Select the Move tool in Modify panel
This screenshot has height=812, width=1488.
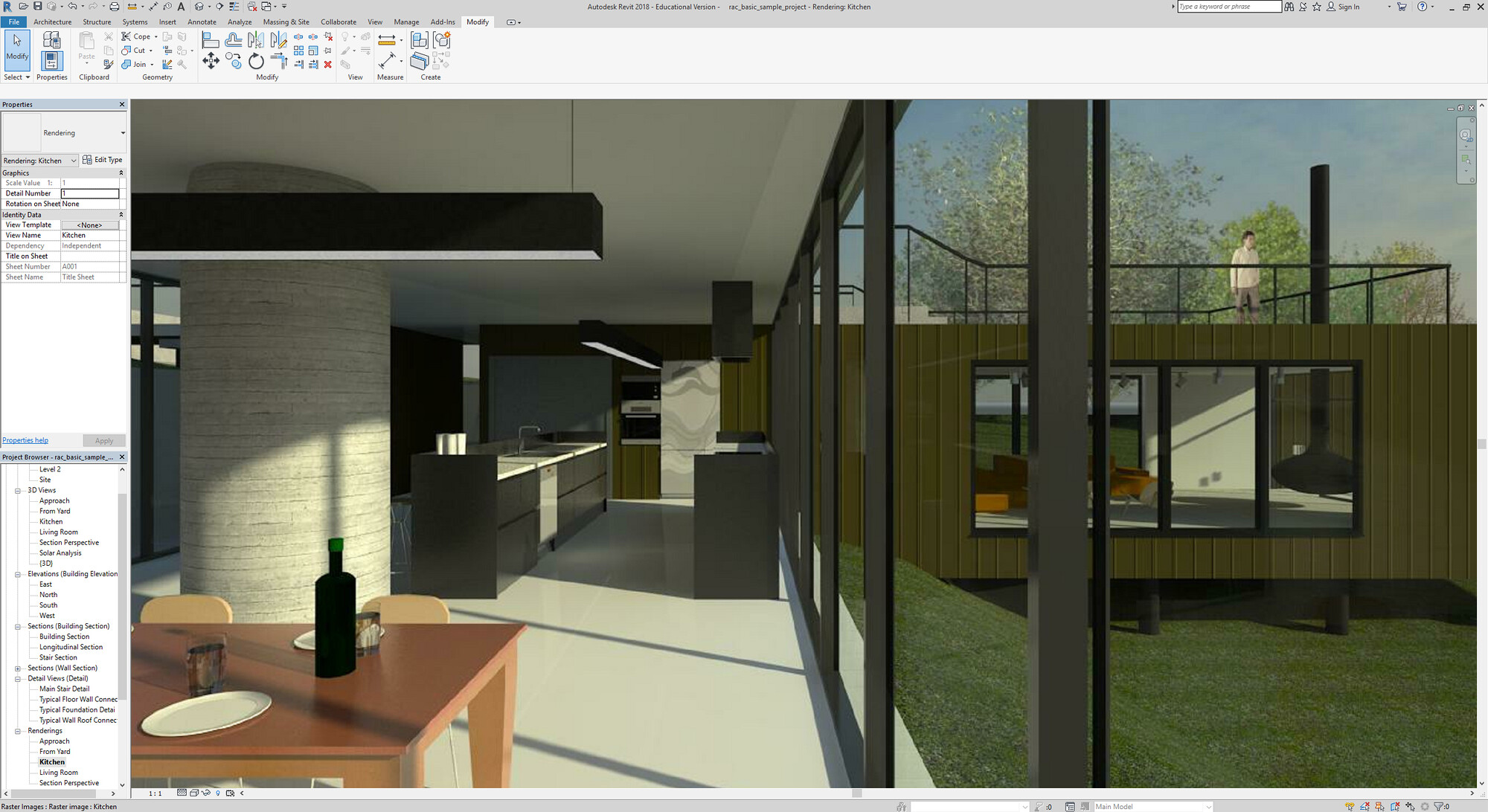click(x=211, y=61)
